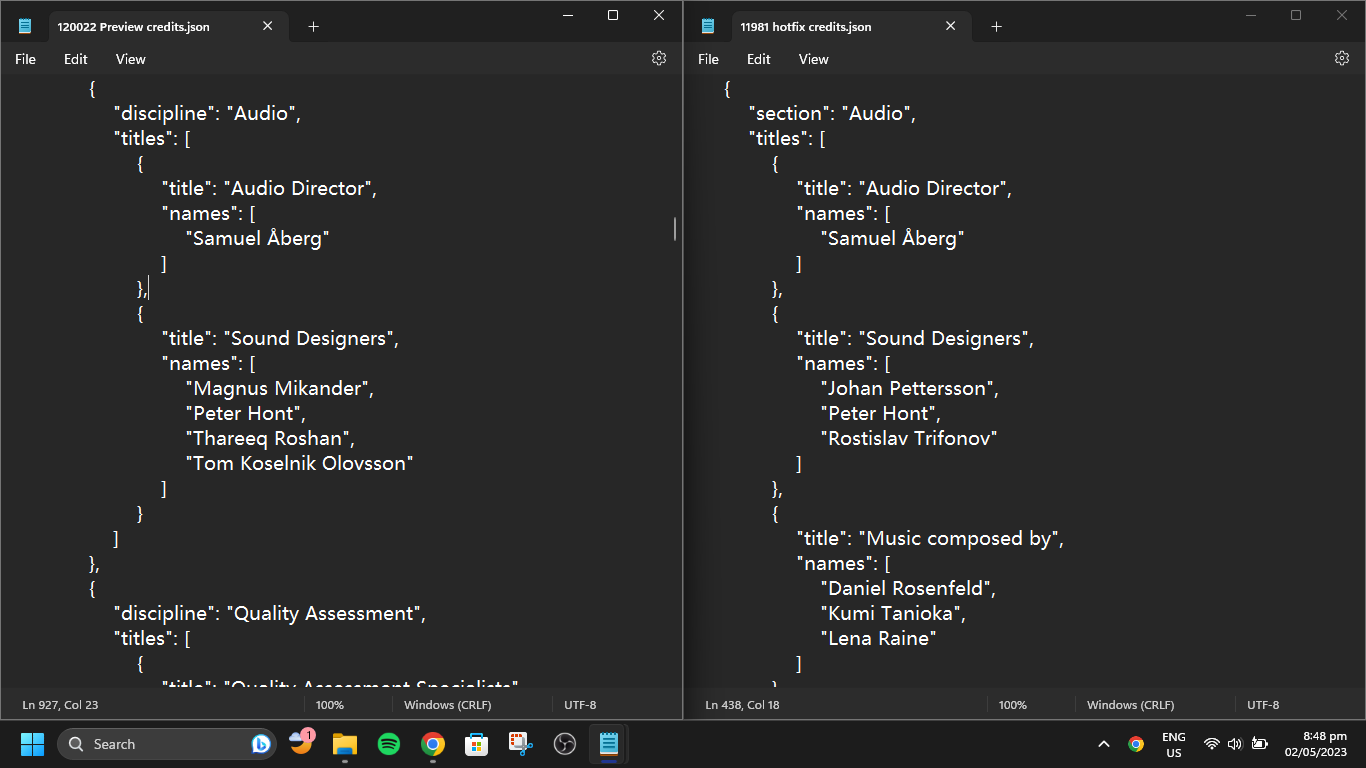Screen dimensions: 1366x768
Task: Click zoom level 100% in left status bar
Action: tap(330, 705)
